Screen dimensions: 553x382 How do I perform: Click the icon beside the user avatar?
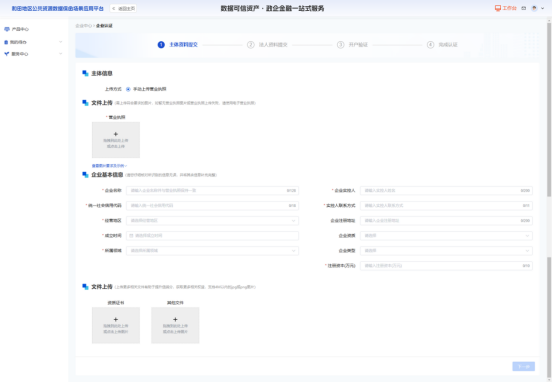524,8
